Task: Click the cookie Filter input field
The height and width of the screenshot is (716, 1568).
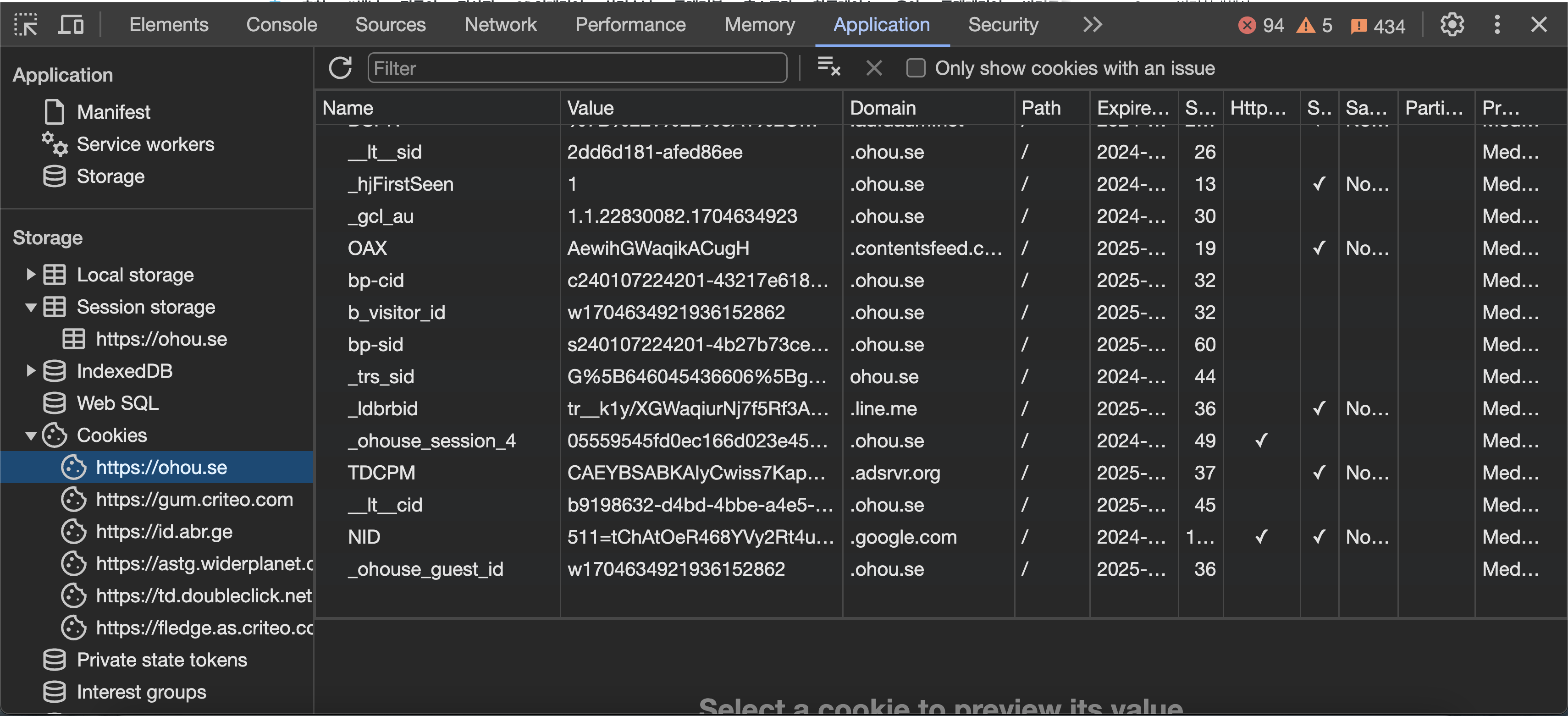Action: point(576,68)
